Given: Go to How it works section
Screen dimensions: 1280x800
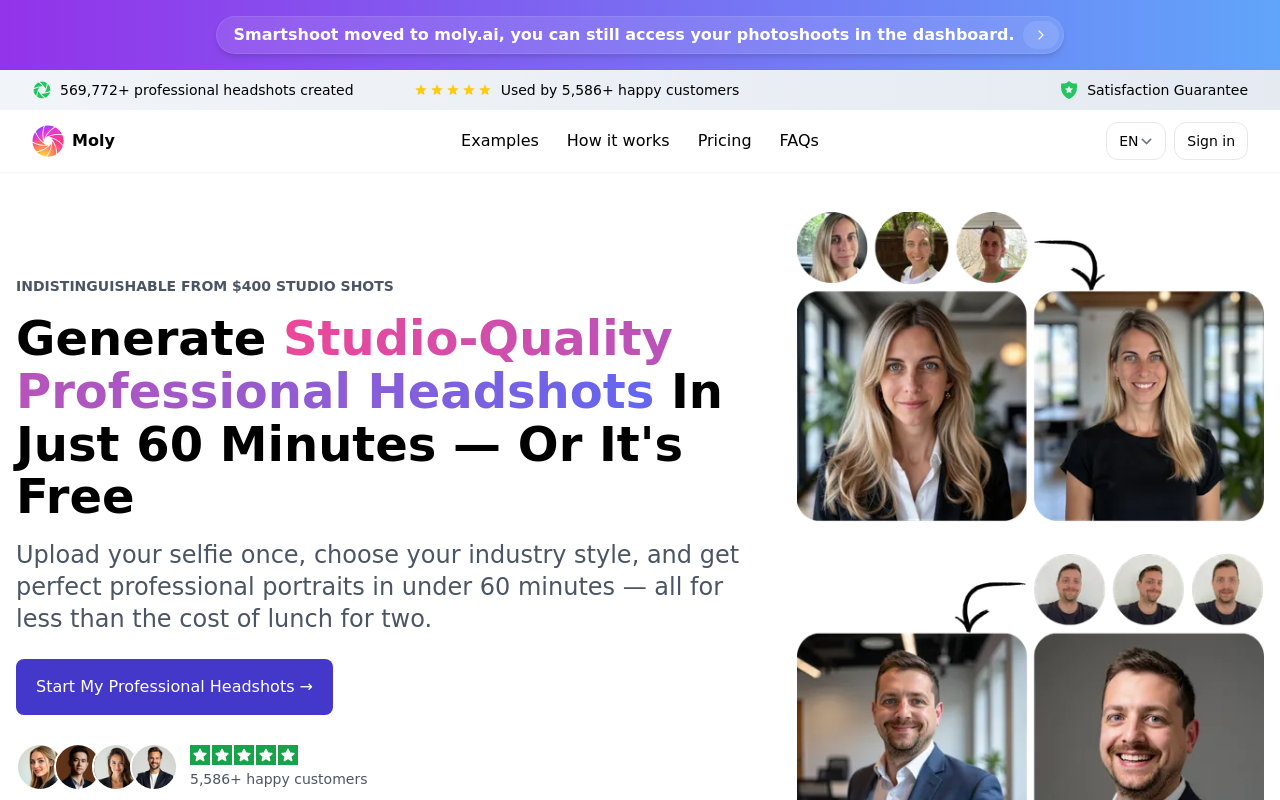Looking at the screenshot, I should coord(618,141).
